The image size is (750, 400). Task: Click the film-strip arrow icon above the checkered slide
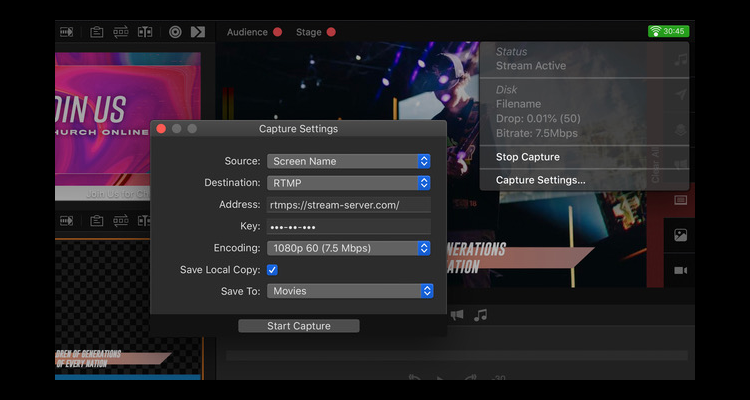66,221
